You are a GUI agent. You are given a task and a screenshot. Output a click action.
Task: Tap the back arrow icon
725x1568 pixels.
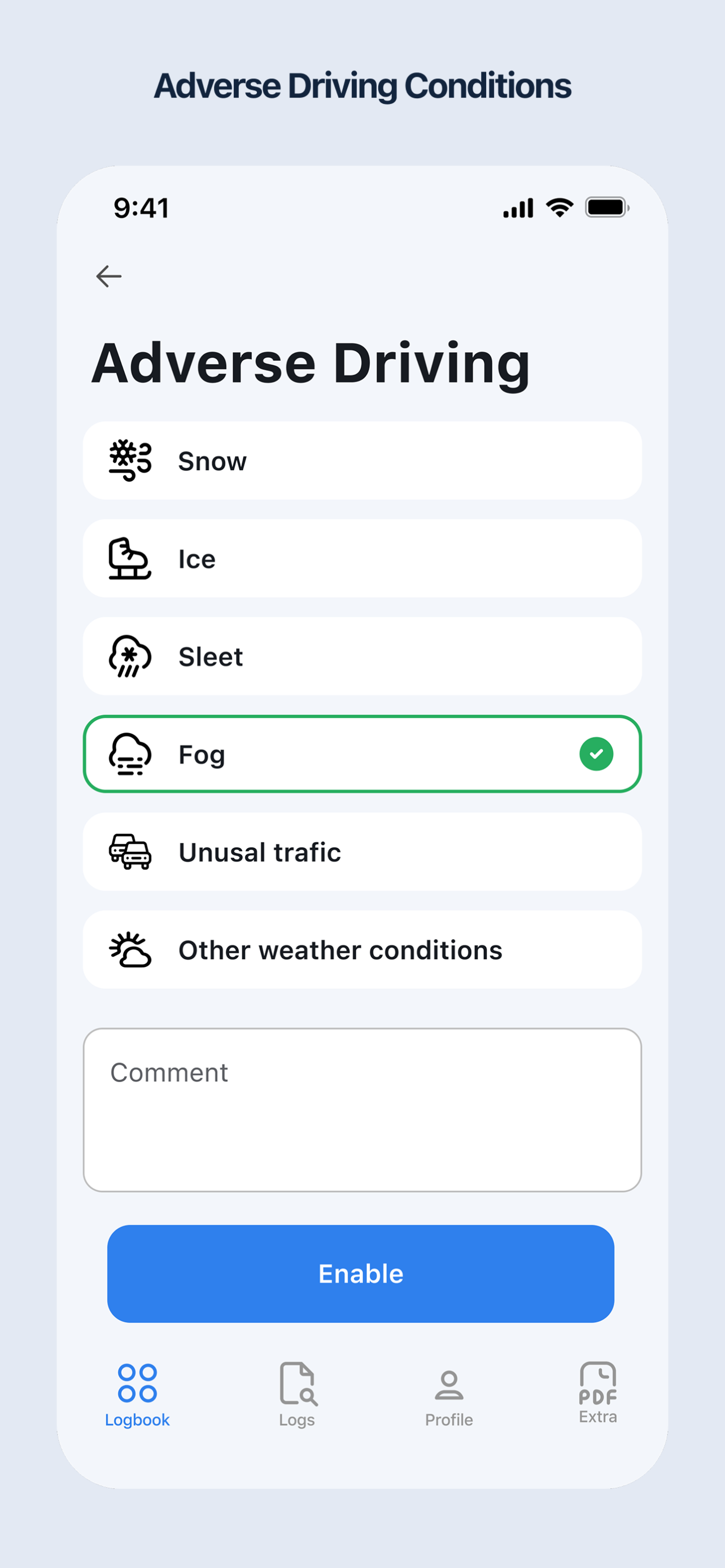pos(109,277)
